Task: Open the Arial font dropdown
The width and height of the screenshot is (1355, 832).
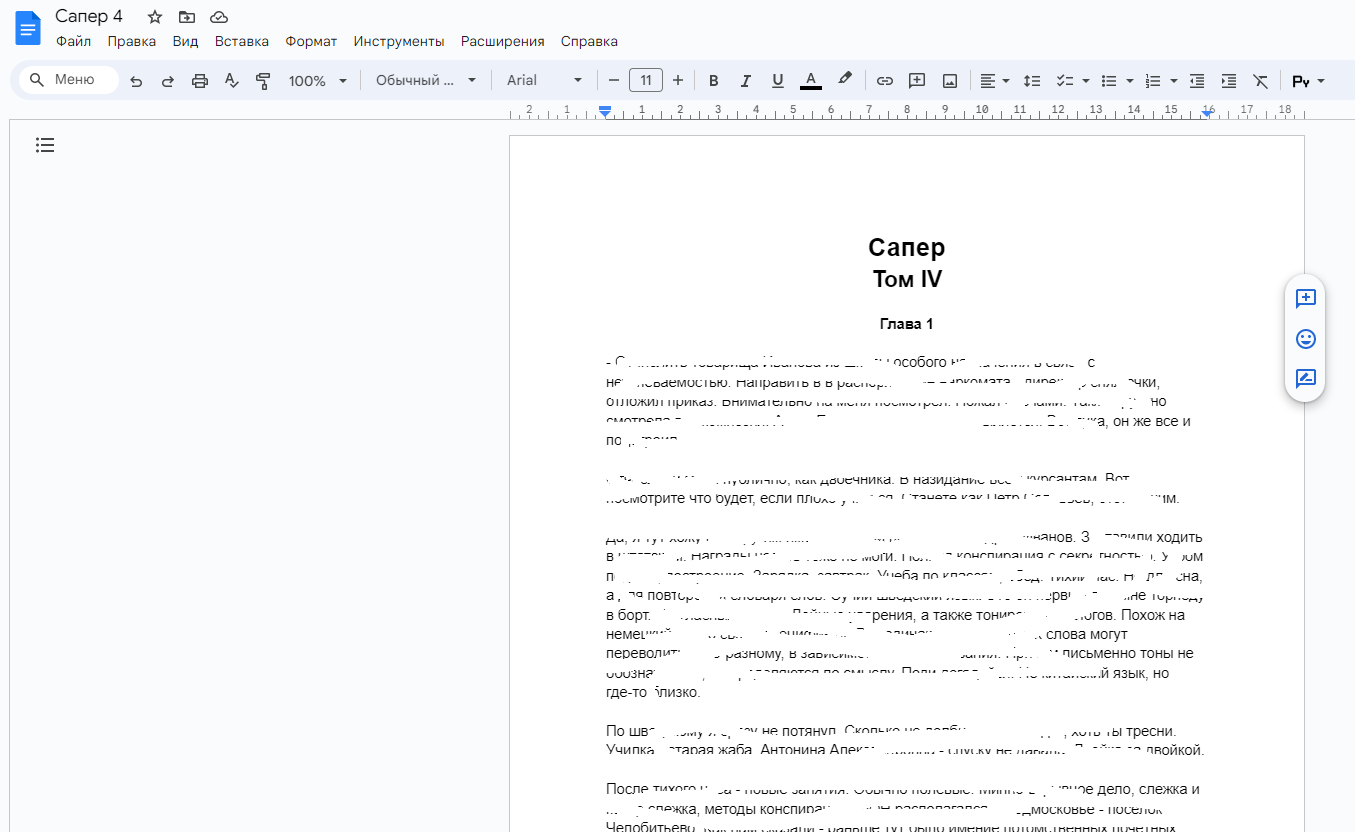Action: tap(544, 81)
